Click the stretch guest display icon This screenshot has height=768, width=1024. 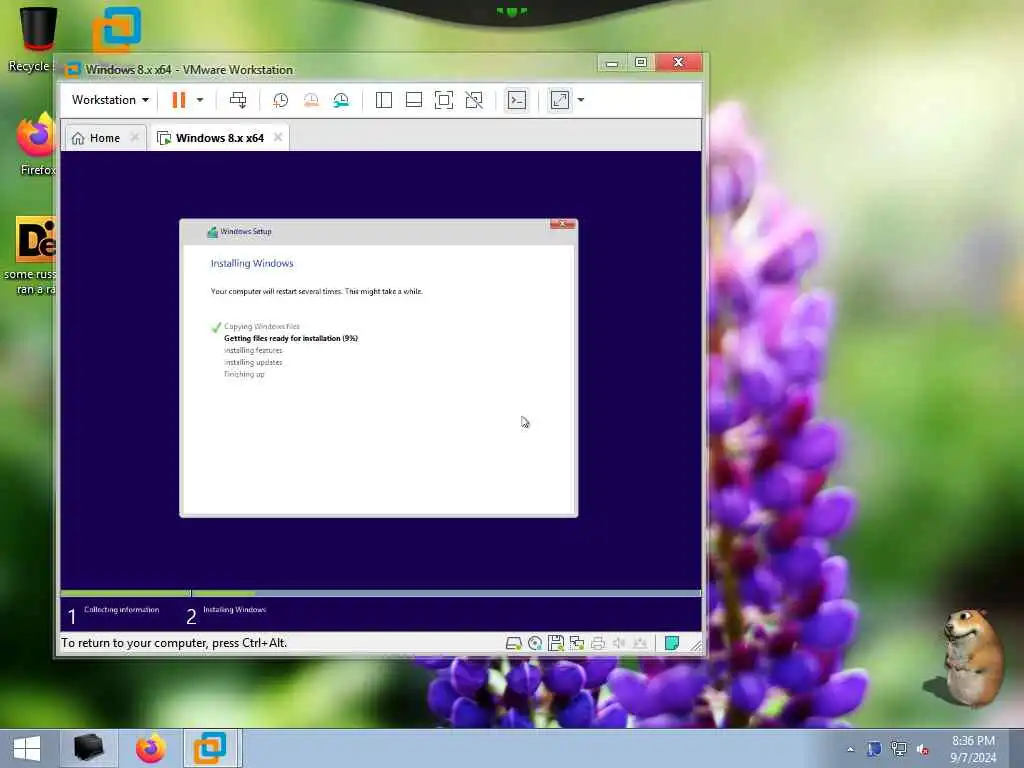[x=560, y=100]
